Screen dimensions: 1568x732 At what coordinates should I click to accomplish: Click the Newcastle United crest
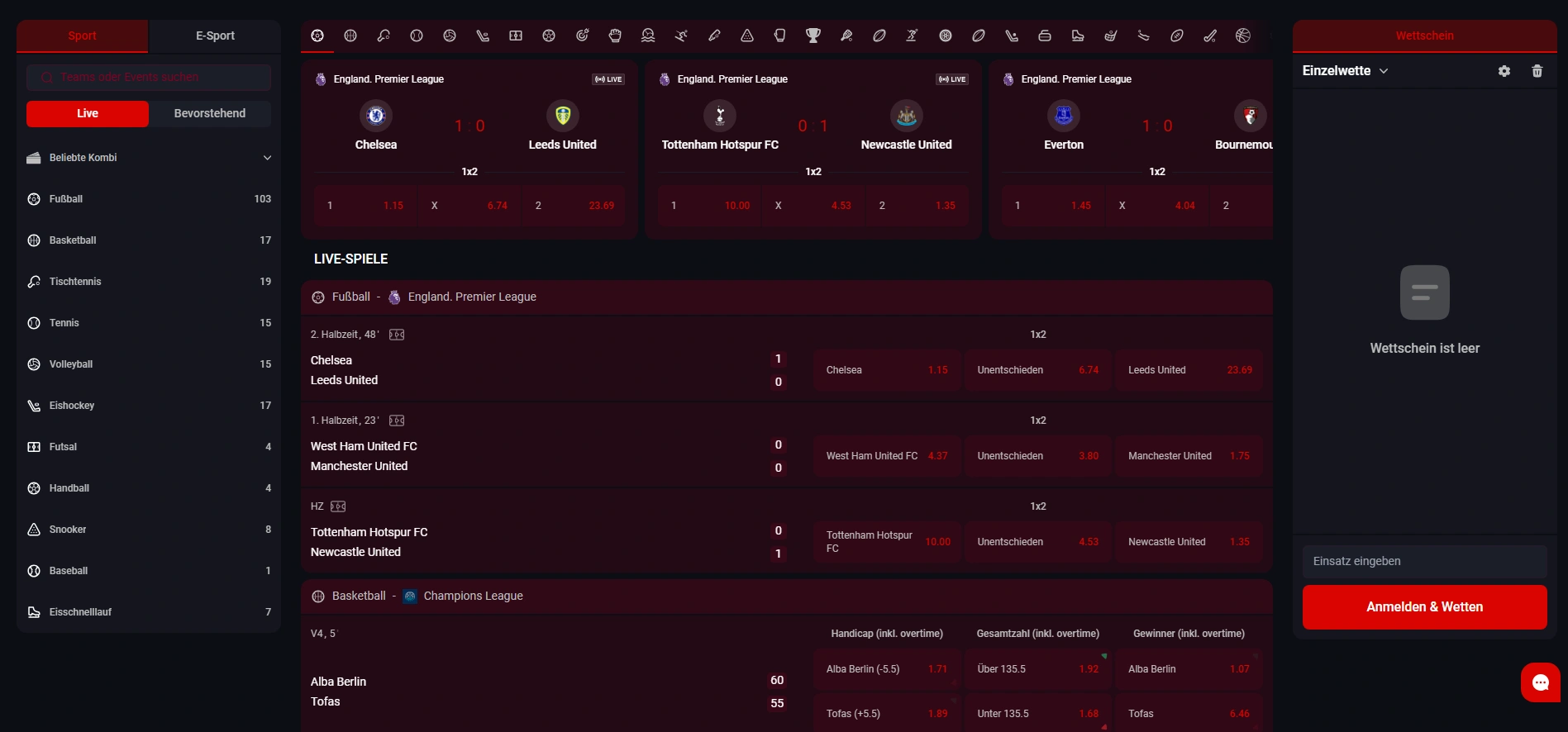pyautogui.click(x=907, y=116)
